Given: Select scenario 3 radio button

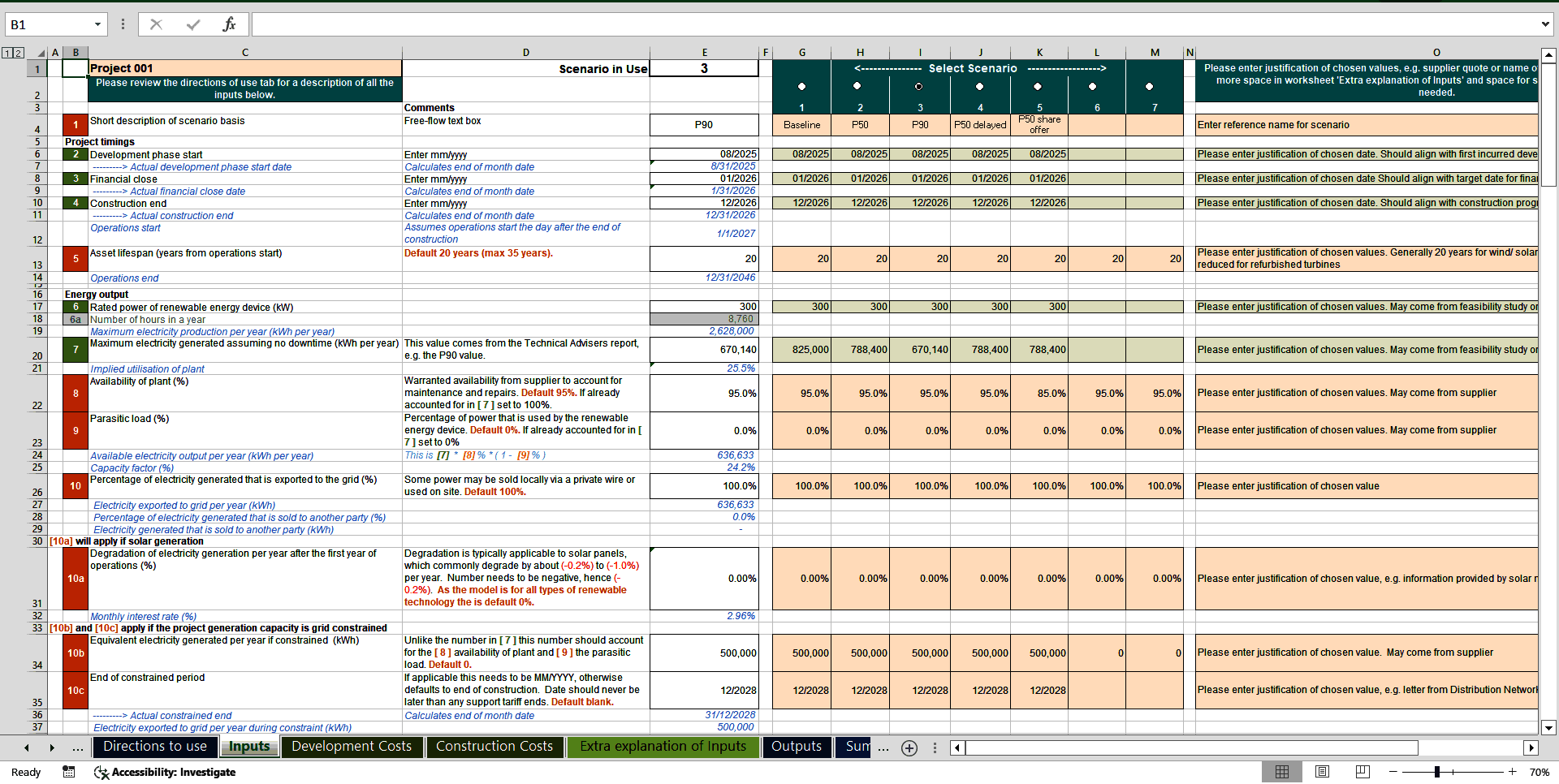Looking at the screenshot, I should coord(918,86).
